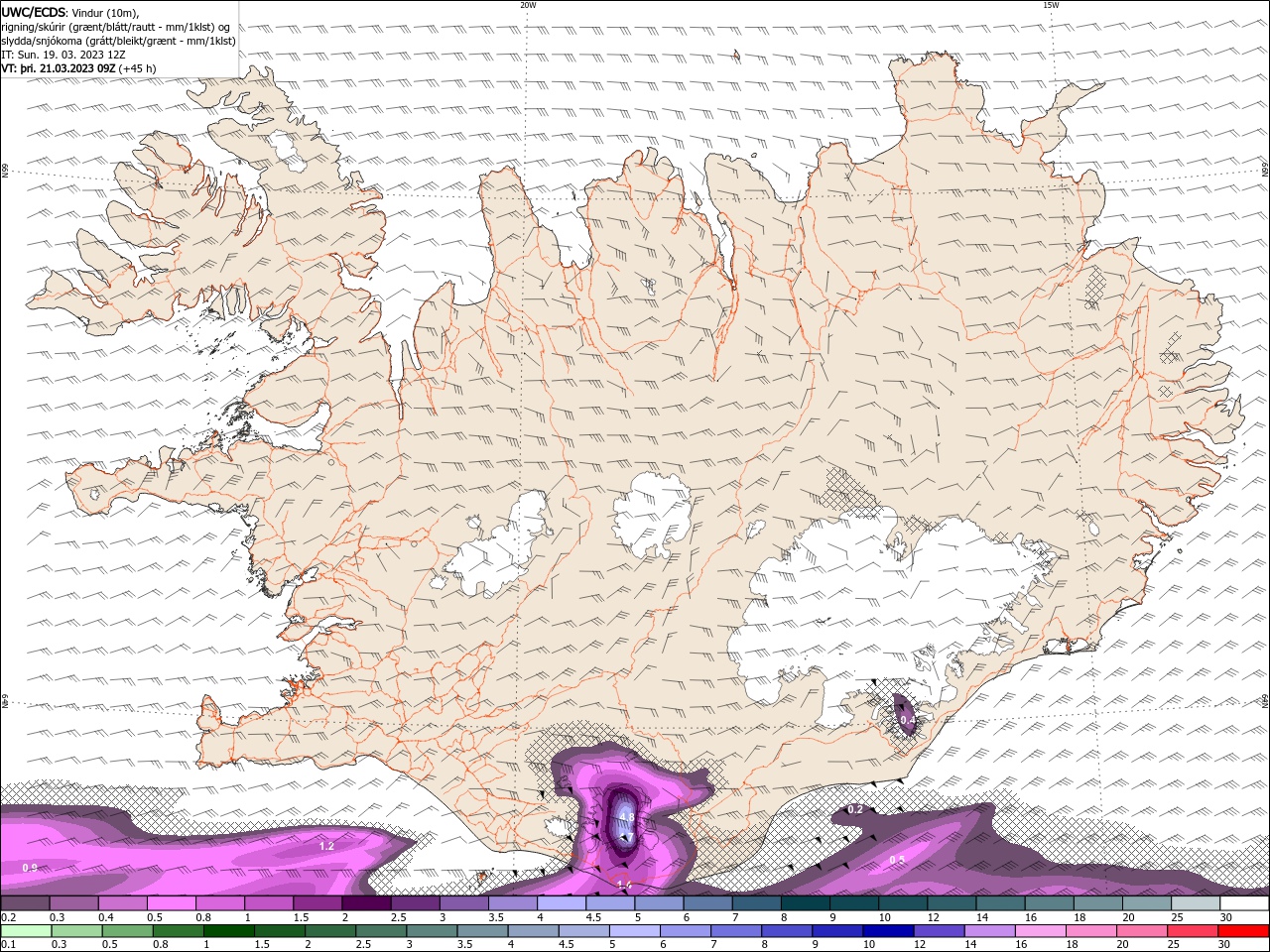Select the lower scale light pink swatch starting at 16

(x=1041, y=931)
